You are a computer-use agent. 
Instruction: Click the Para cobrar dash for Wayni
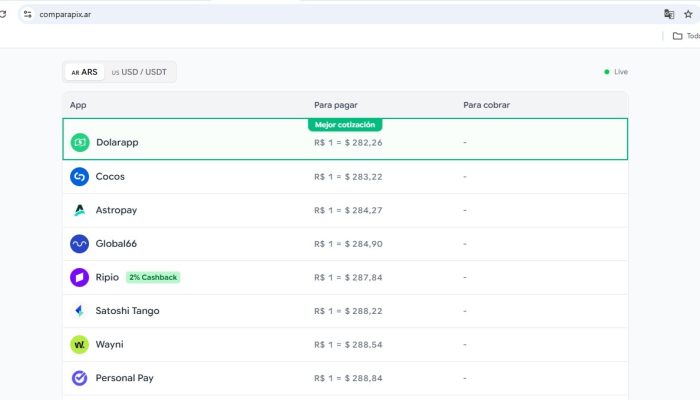[x=465, y=345]
